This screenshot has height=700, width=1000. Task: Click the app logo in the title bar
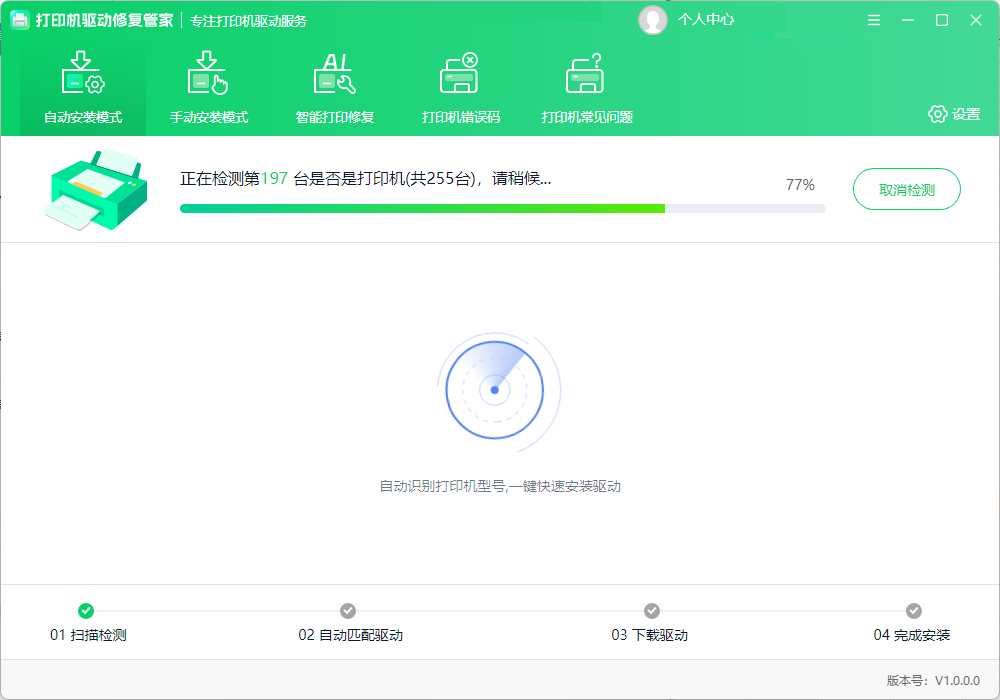click(x=19, y=19)
